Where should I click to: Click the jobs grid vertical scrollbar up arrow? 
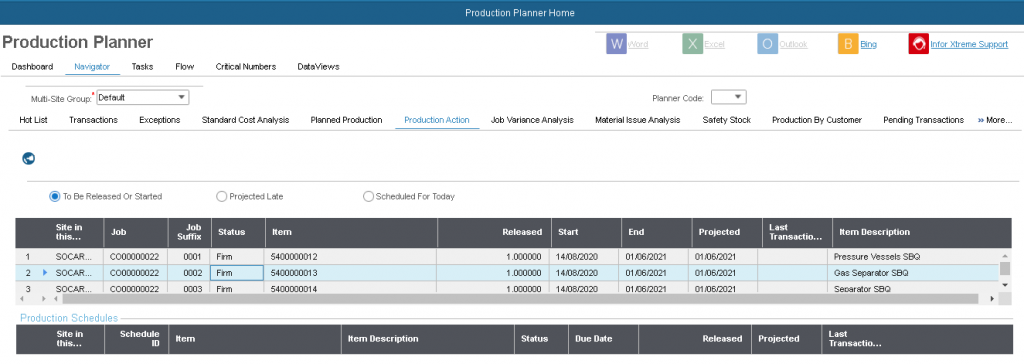pyautogui.click(x=1005, y=256)
